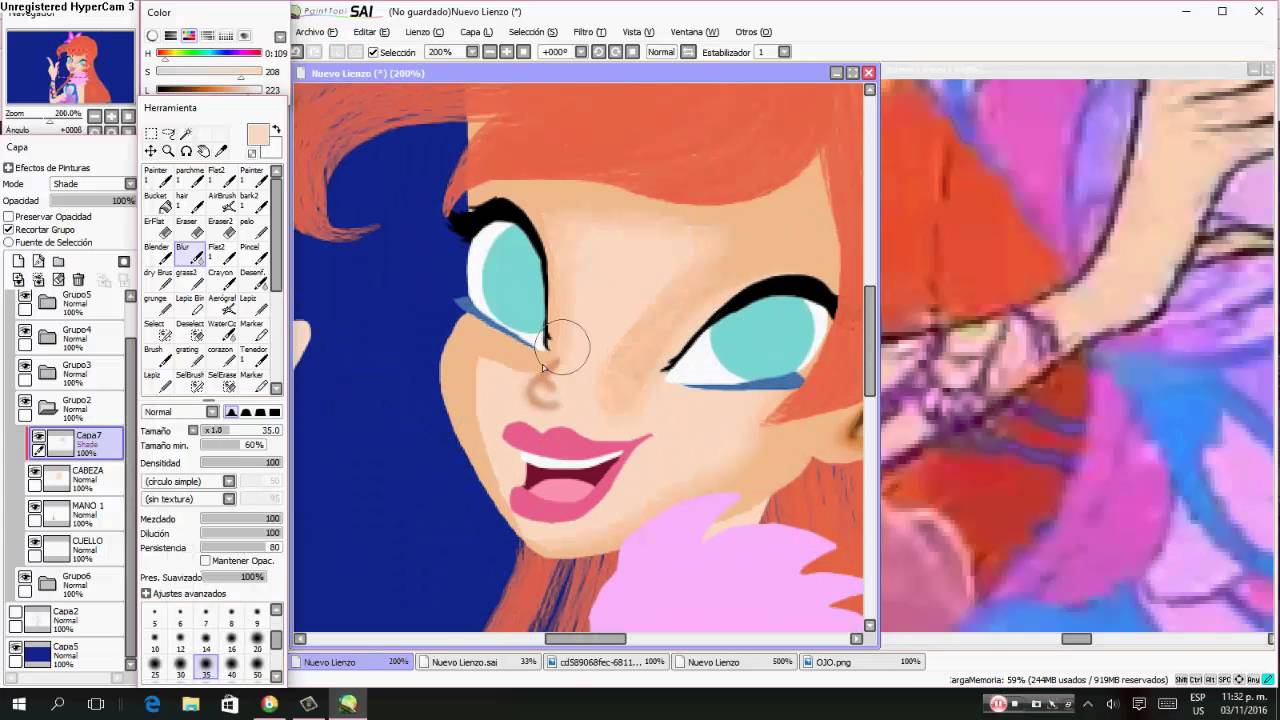Pick the flat square brush edge shape

275,412
